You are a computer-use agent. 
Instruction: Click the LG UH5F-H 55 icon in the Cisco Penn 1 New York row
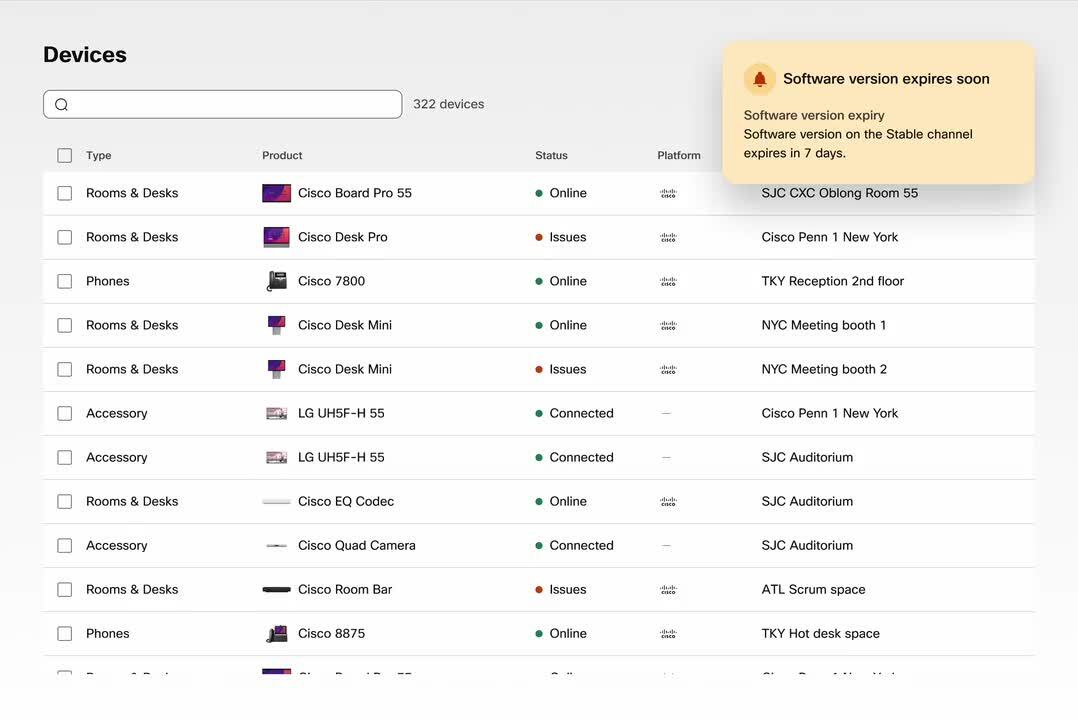(276, 413)
